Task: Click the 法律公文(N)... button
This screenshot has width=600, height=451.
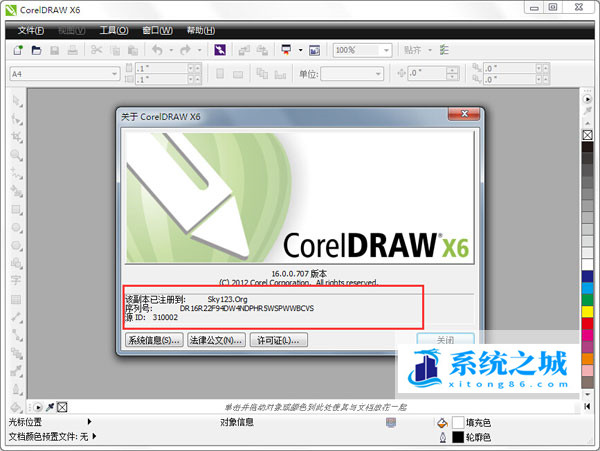Action: click(x=217, y=340)
